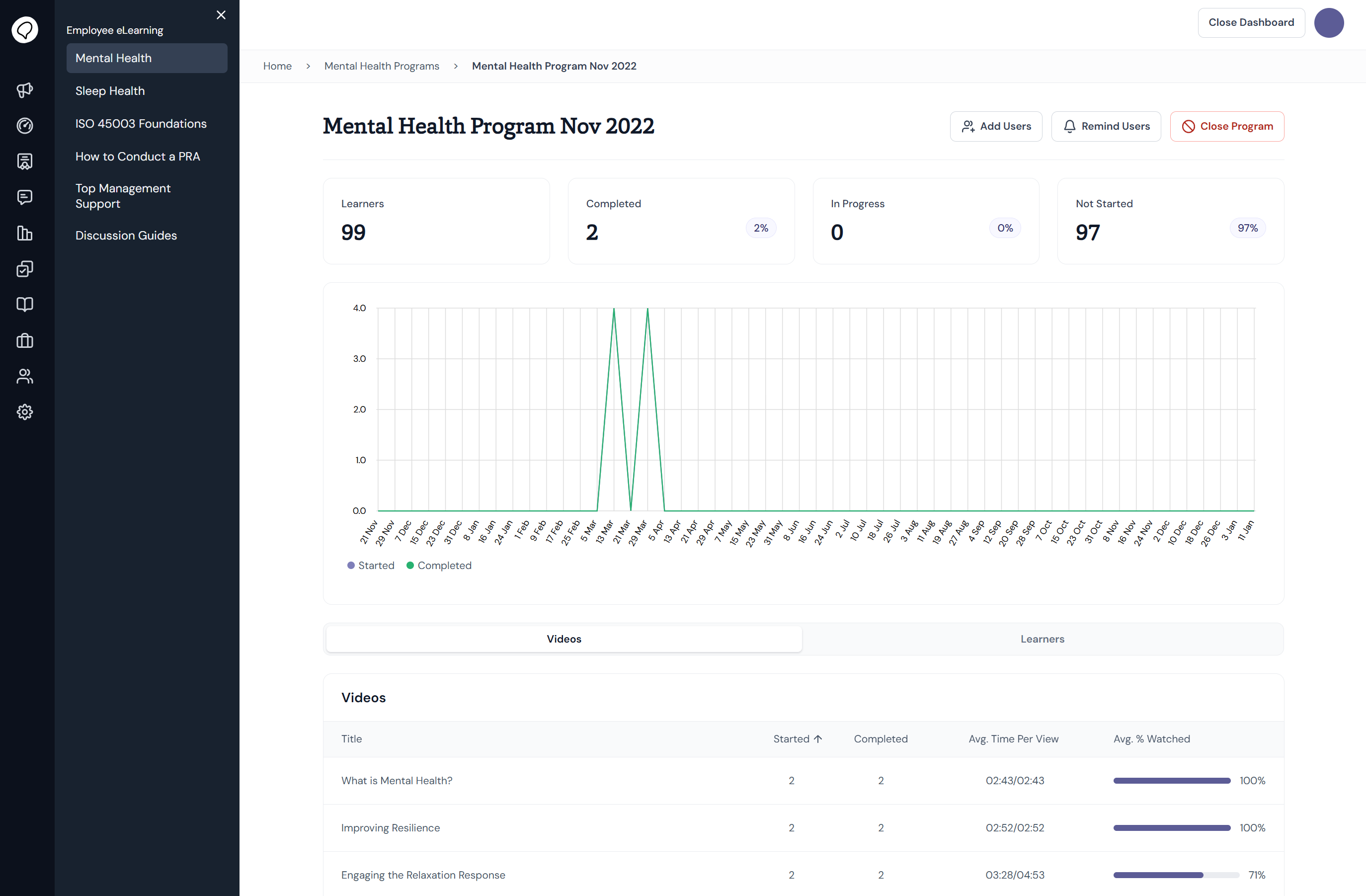
Task: Switch to the Learners tab
Action: [x=1043, y=639]
